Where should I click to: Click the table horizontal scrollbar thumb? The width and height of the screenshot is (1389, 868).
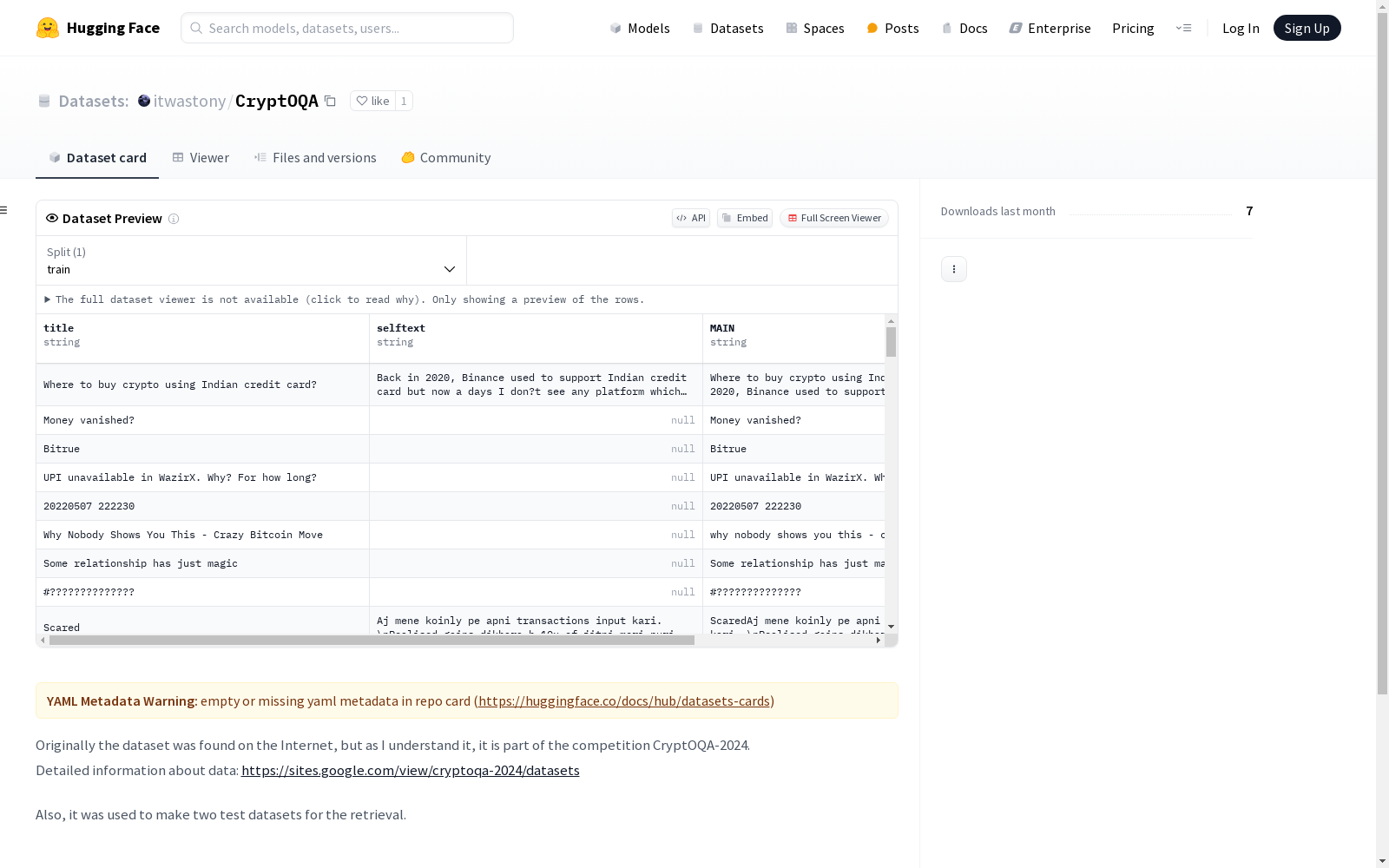372,641
